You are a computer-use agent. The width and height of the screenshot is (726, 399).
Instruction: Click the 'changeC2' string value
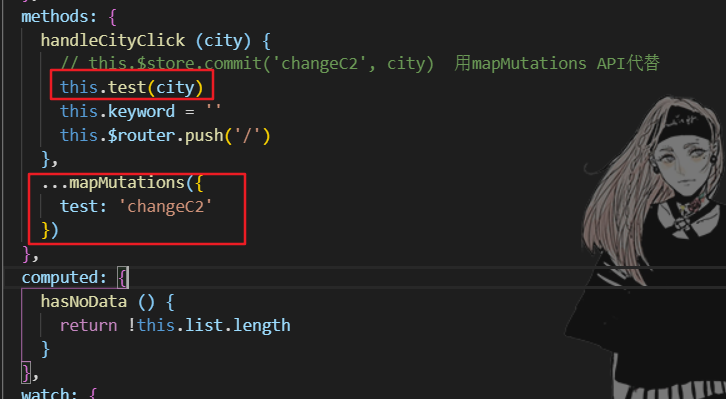tap(165, 206)
